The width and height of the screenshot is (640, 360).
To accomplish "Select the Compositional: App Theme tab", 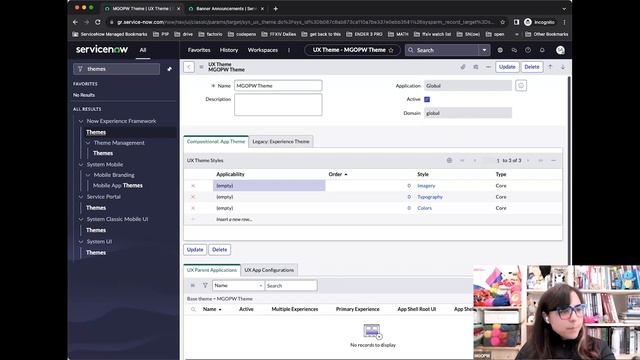I will 216,142.
